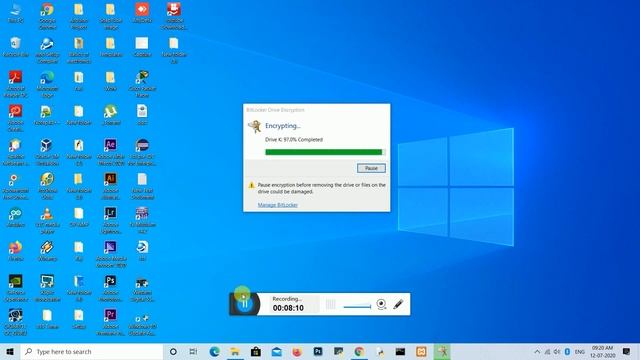
Task: Open Microsoft Edge from the taskbar
Action: [x=214, y=351]
